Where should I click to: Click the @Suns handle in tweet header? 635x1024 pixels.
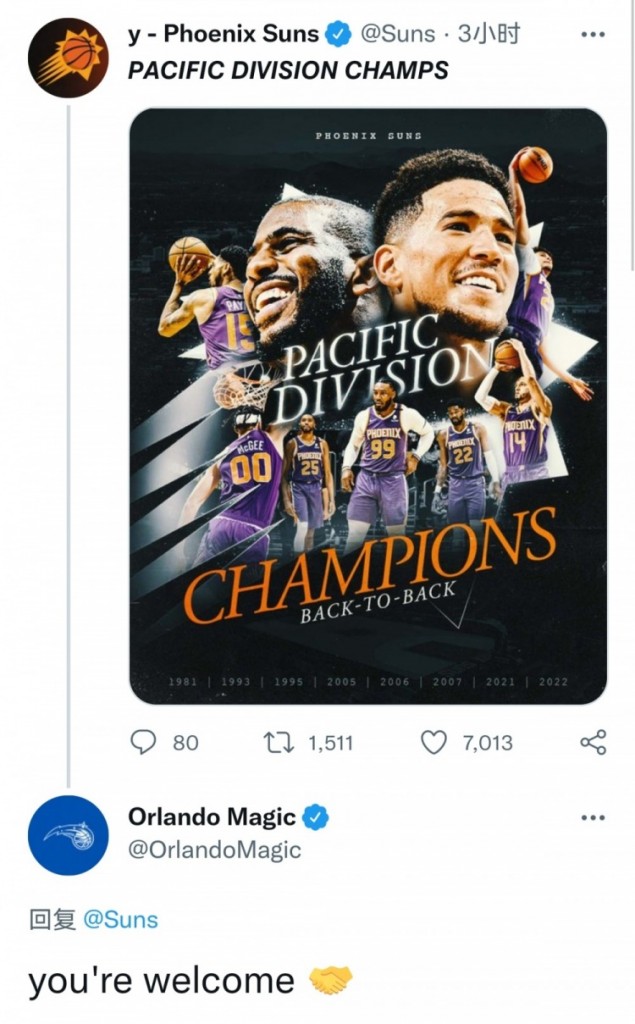(397, 35)
